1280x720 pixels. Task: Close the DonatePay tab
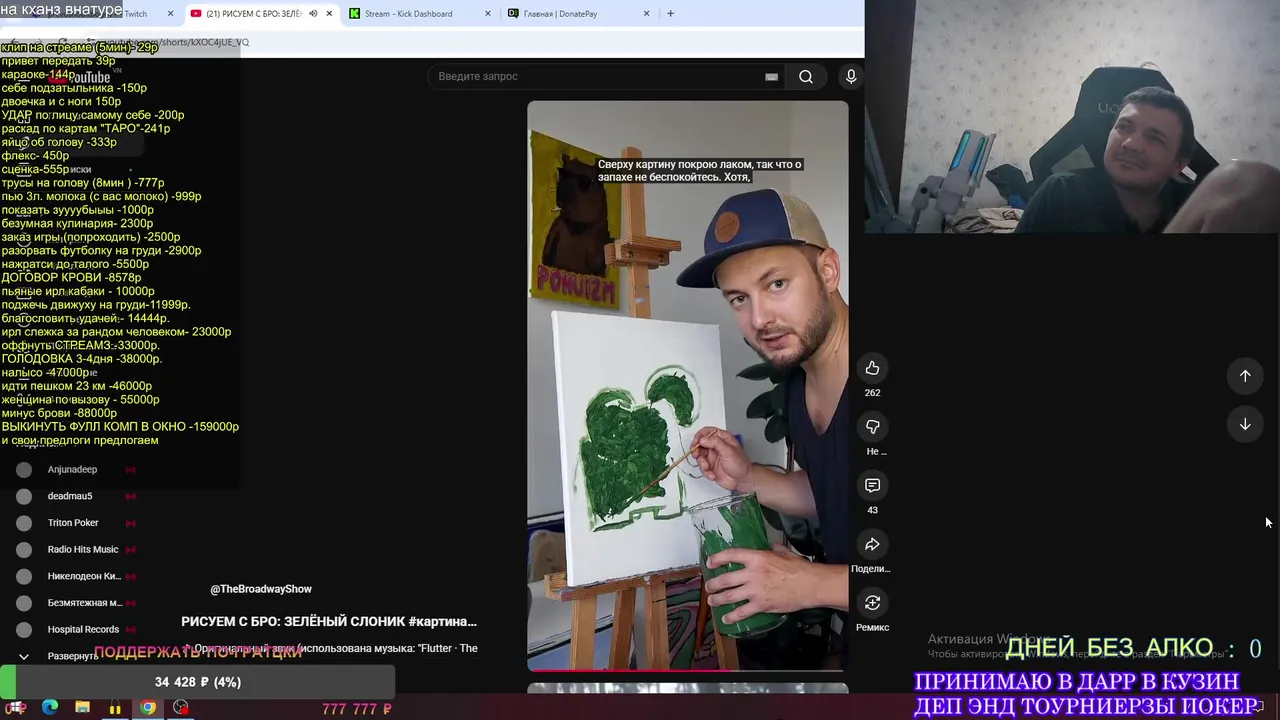click(646, 14)
